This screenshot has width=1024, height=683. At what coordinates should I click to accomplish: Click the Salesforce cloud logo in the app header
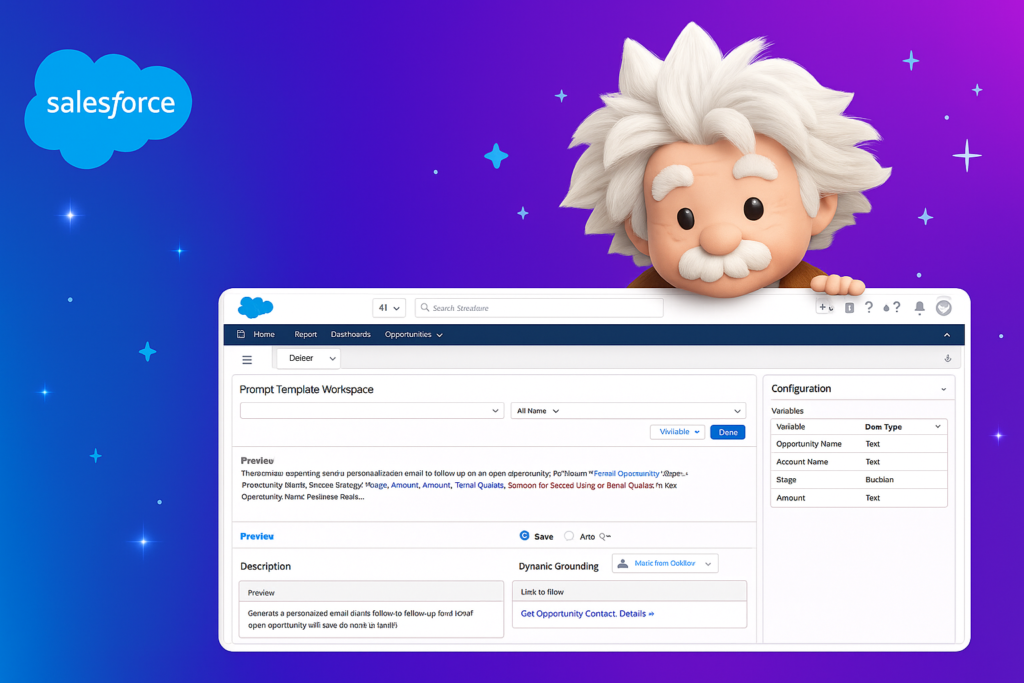(255, 308)
